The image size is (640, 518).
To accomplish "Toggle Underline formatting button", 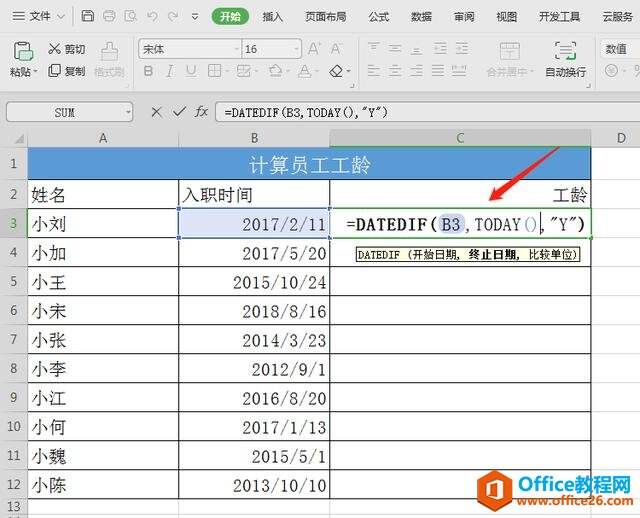I will pyautogui.click(x=191, y=71).
